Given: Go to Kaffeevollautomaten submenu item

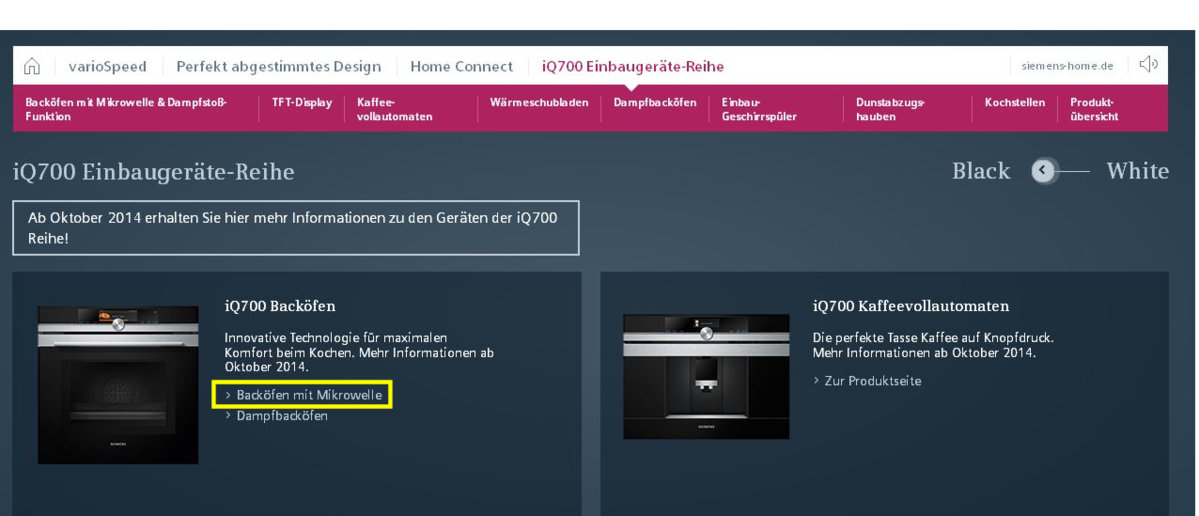Looking at the screenshot, I should tap(394, 109).
